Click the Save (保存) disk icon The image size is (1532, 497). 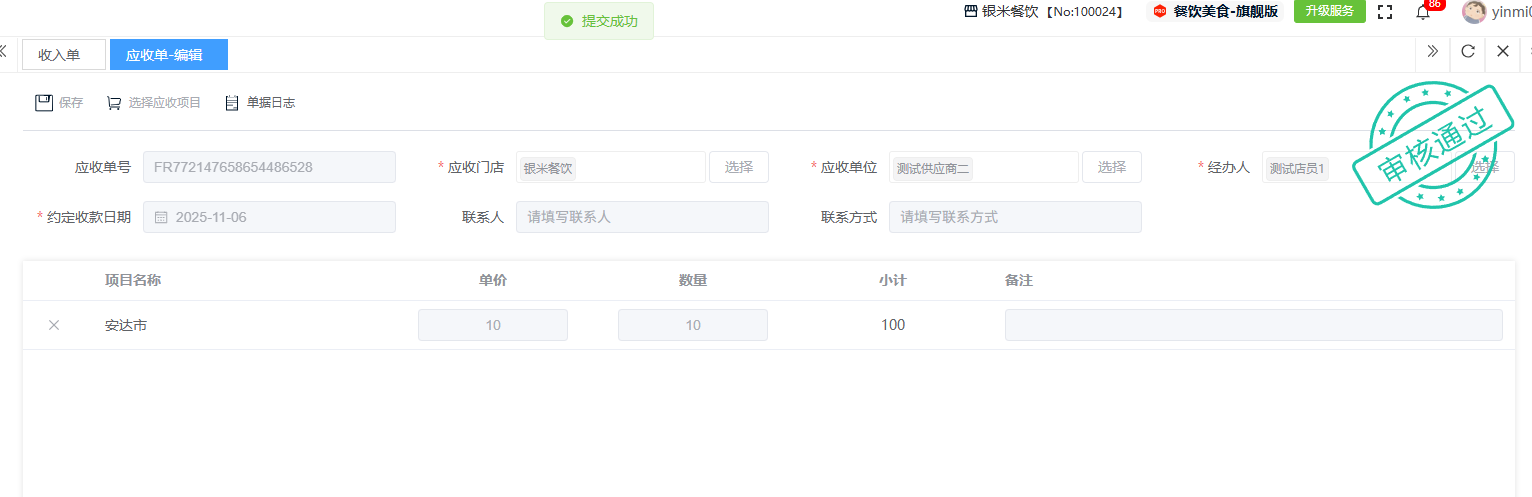click(x=44, y=102)
